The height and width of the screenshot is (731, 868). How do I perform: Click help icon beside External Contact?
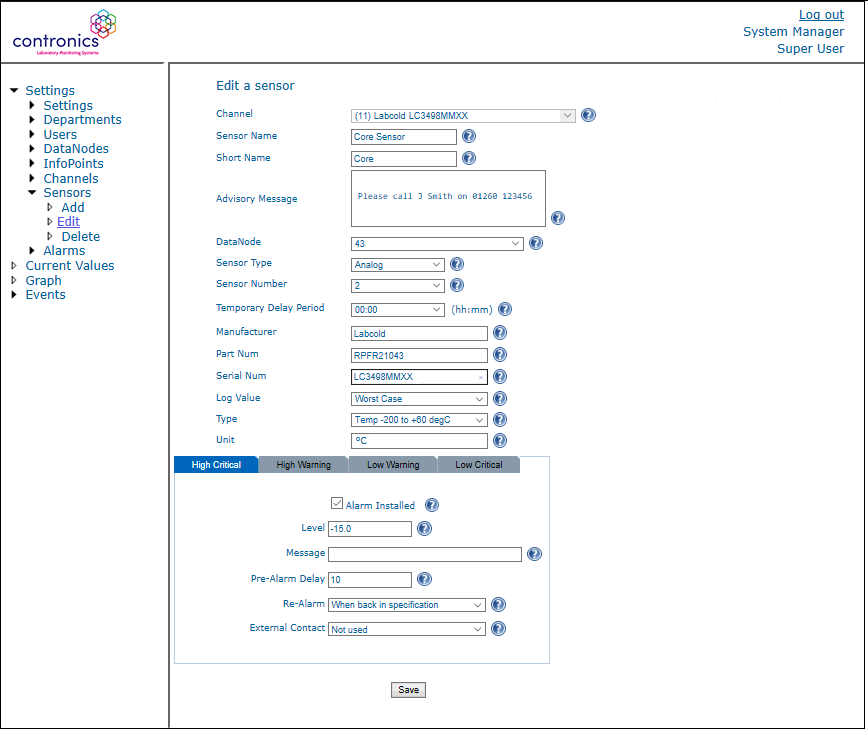point(498,629)
